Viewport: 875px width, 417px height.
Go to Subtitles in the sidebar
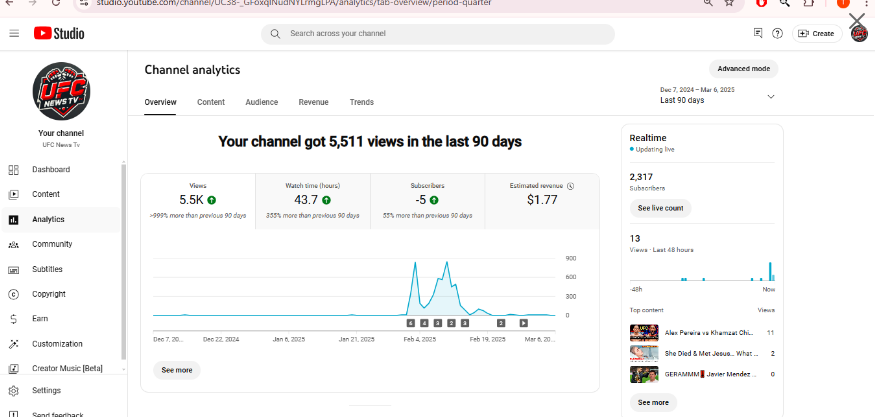[x=60, y=270]
